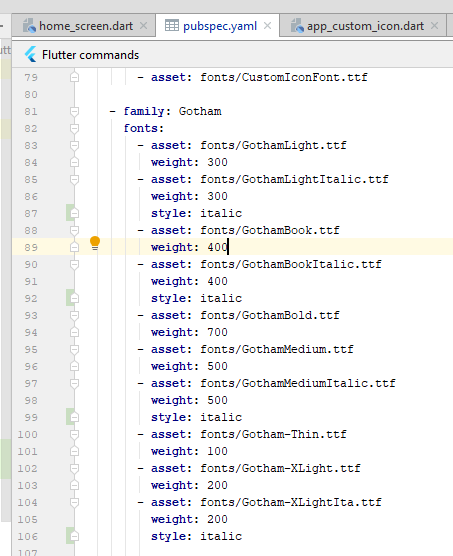
Task: Collapse the GothamBookItalic block line 90
Action: 74,264
